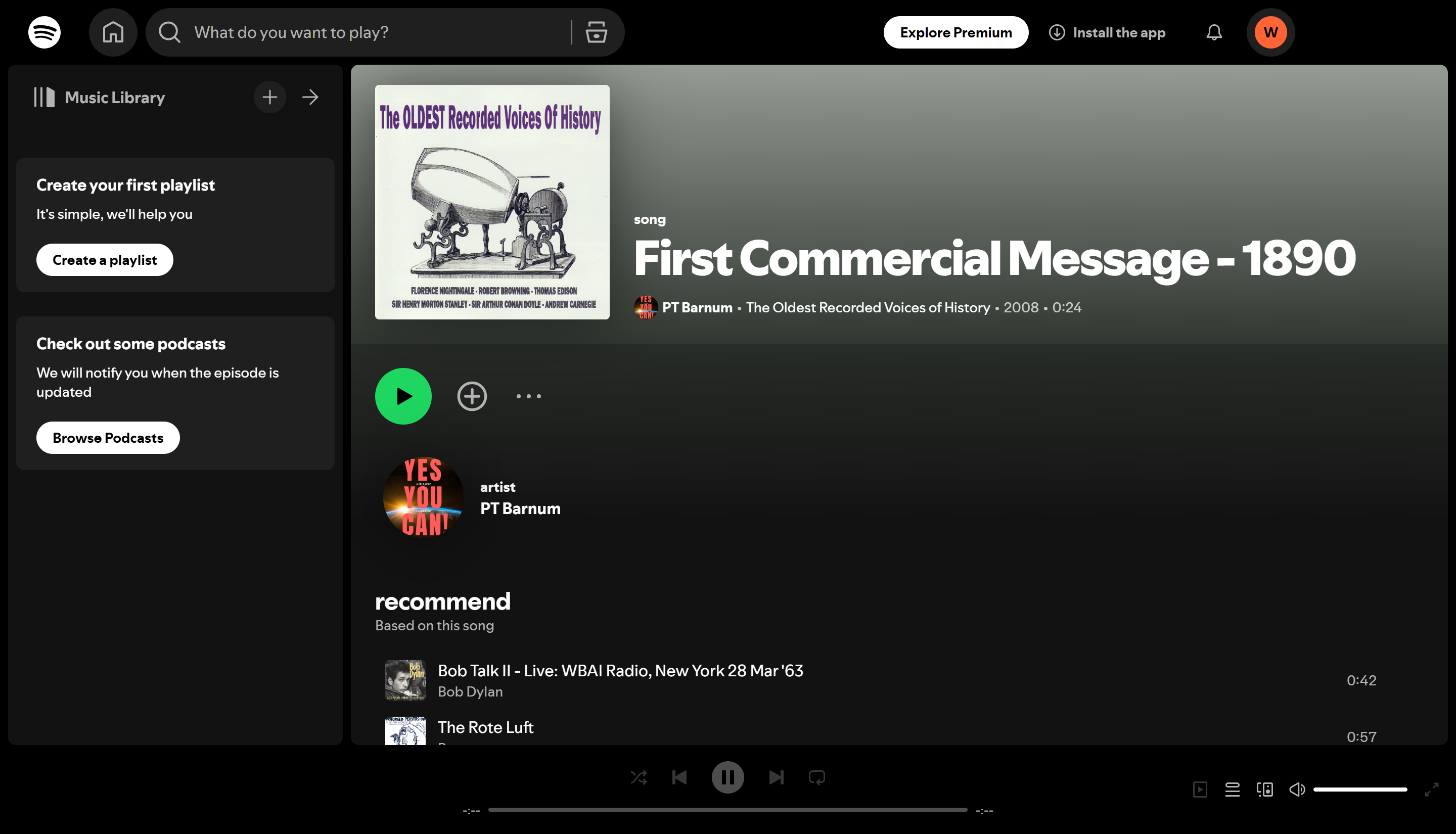
Task: Expand the Music Library sidebar
Action: coord(310,97)
